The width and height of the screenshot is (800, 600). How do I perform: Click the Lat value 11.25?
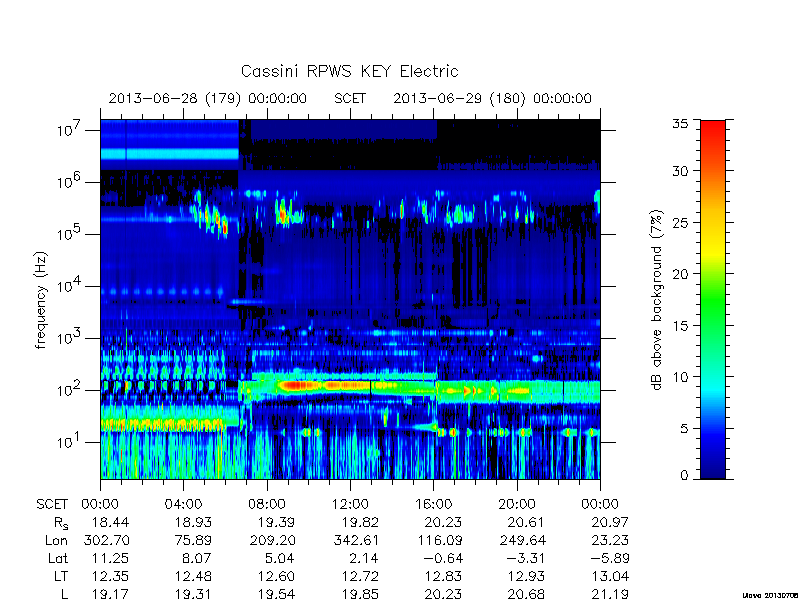pyautogui.click(x=110, y=559)
